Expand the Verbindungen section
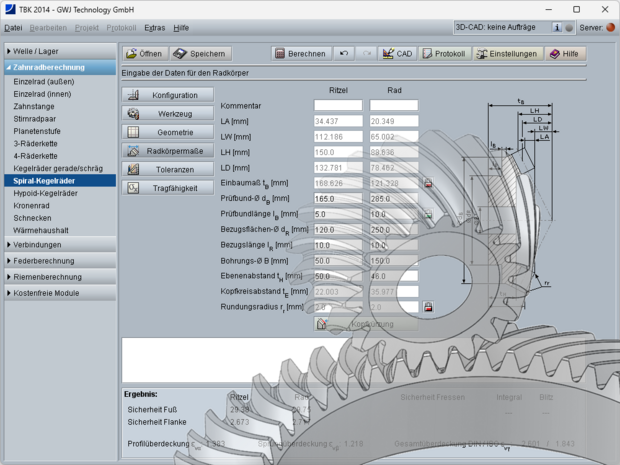The width and height of the screenshot is (620, 465). click(x=58, y=244)
